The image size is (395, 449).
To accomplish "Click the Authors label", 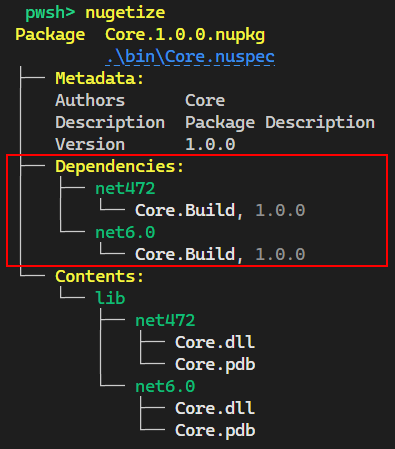I will (x=90, y=100).
